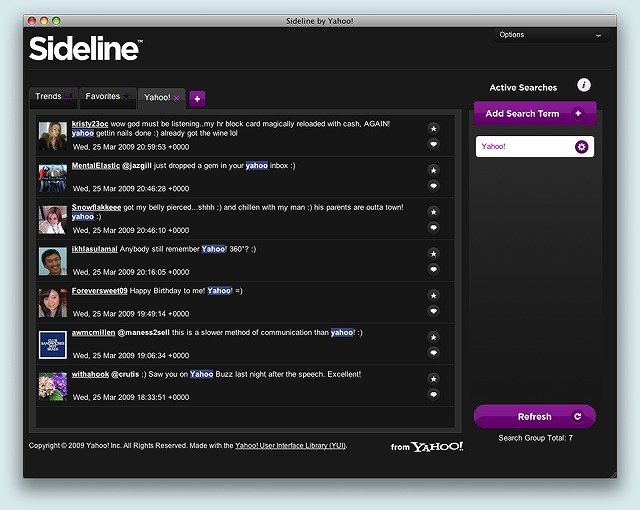Image resolution: width=640 pixels, height=510 pixels.
Task: Click @crutis mention in withahook tweet
Action: (x=125, y=374)
